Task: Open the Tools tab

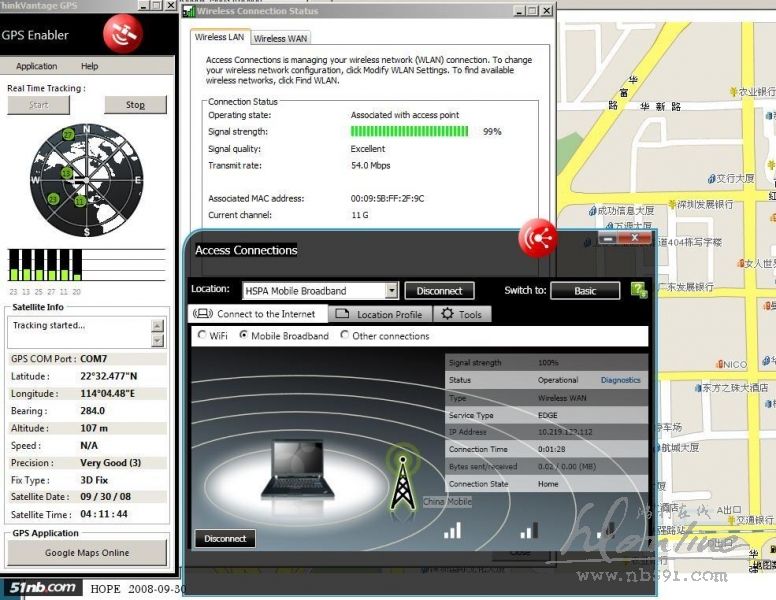Action: coord(461,314)
